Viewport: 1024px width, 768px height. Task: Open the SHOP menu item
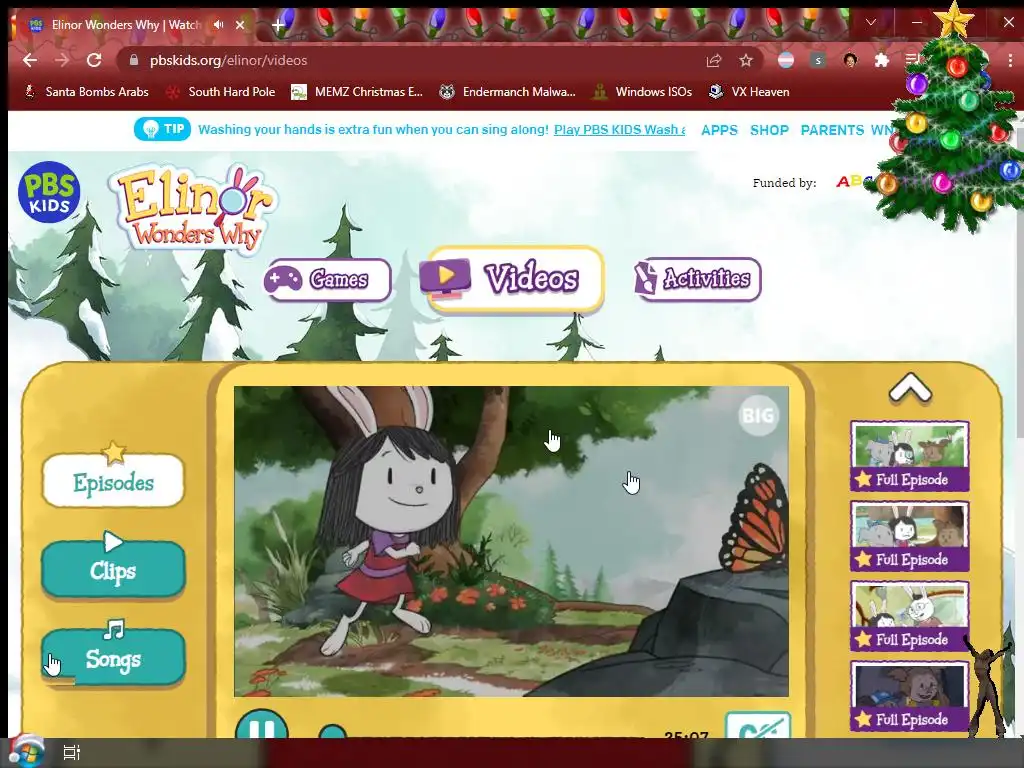tap(769, 130)
